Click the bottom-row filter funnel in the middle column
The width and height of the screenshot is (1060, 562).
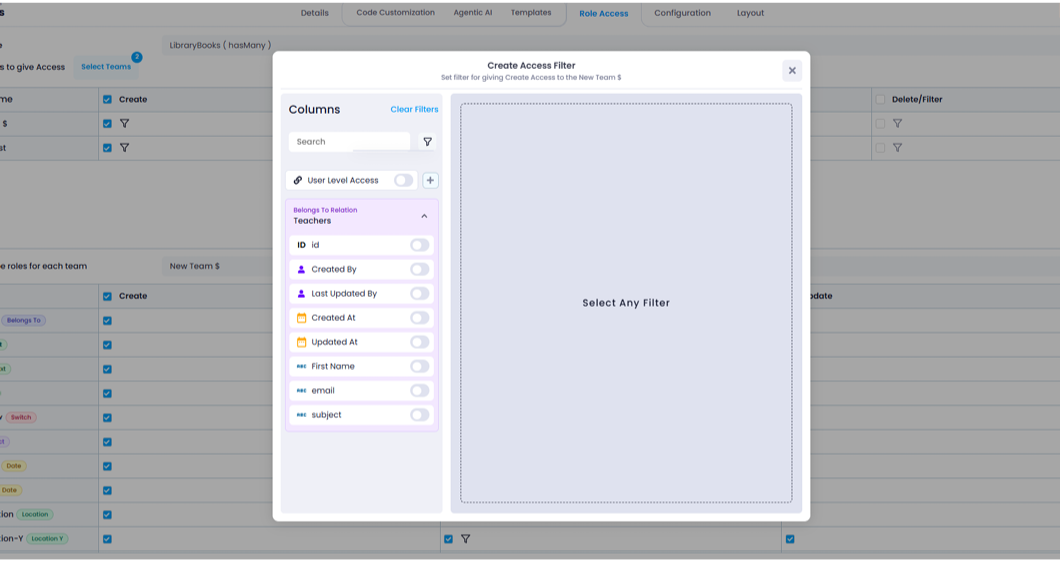[x=465, y=539]
